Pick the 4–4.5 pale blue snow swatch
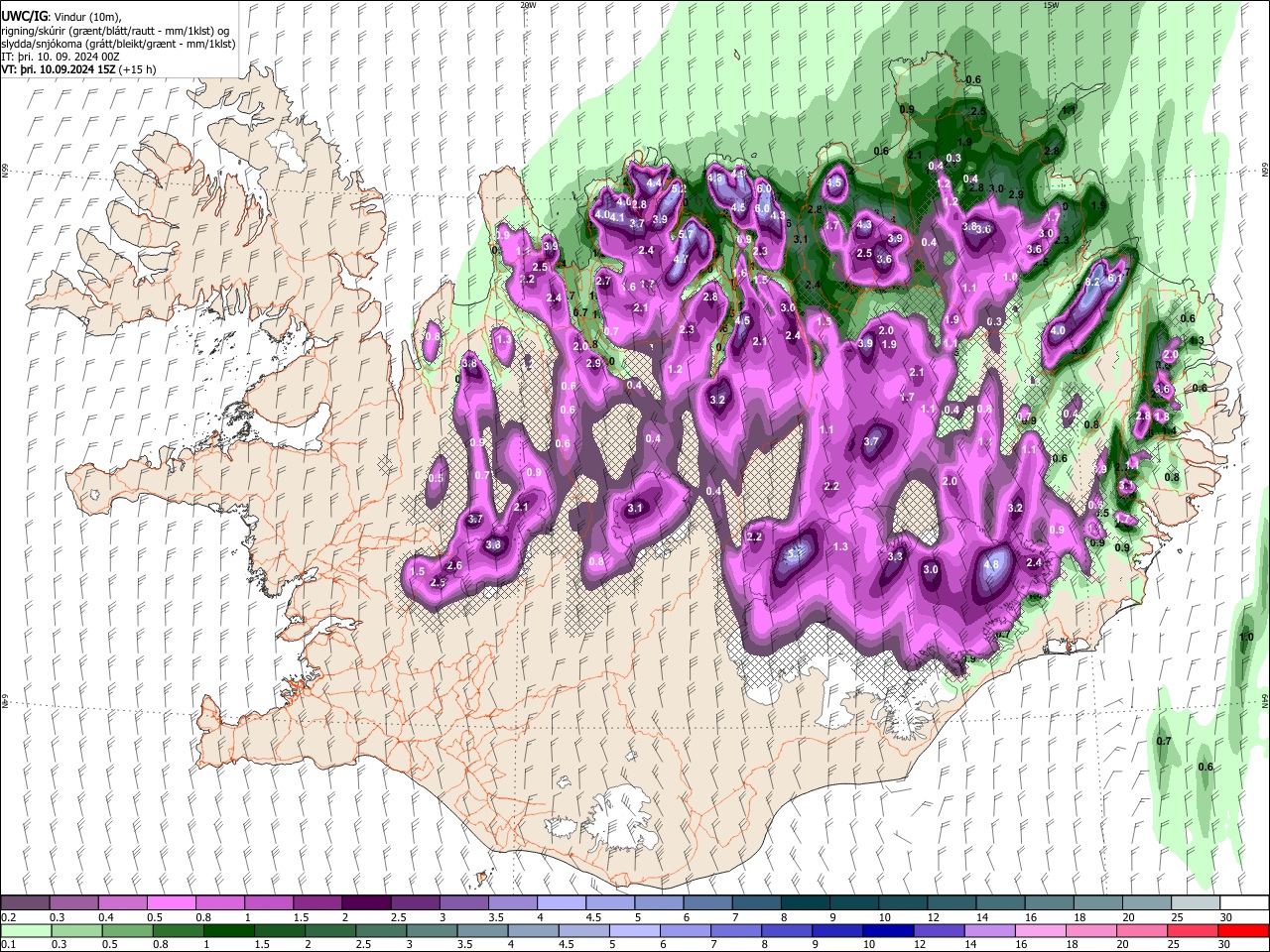 tap(560, 903)
